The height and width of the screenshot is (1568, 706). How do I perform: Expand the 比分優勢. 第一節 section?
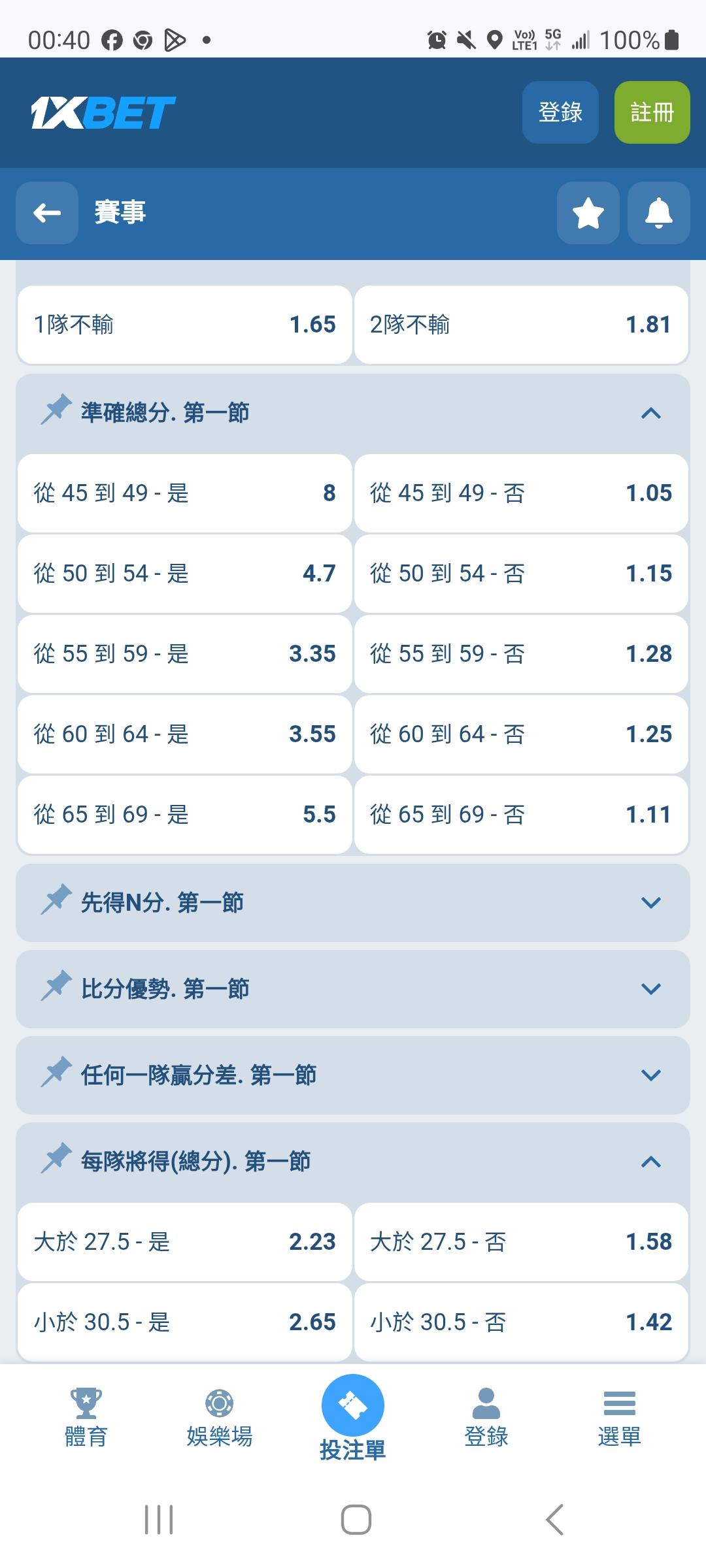click(650, 989)
